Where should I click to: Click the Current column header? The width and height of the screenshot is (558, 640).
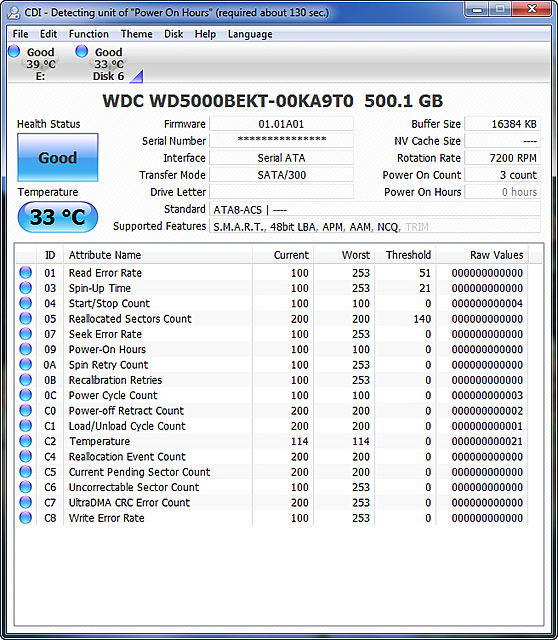(283, 255)
